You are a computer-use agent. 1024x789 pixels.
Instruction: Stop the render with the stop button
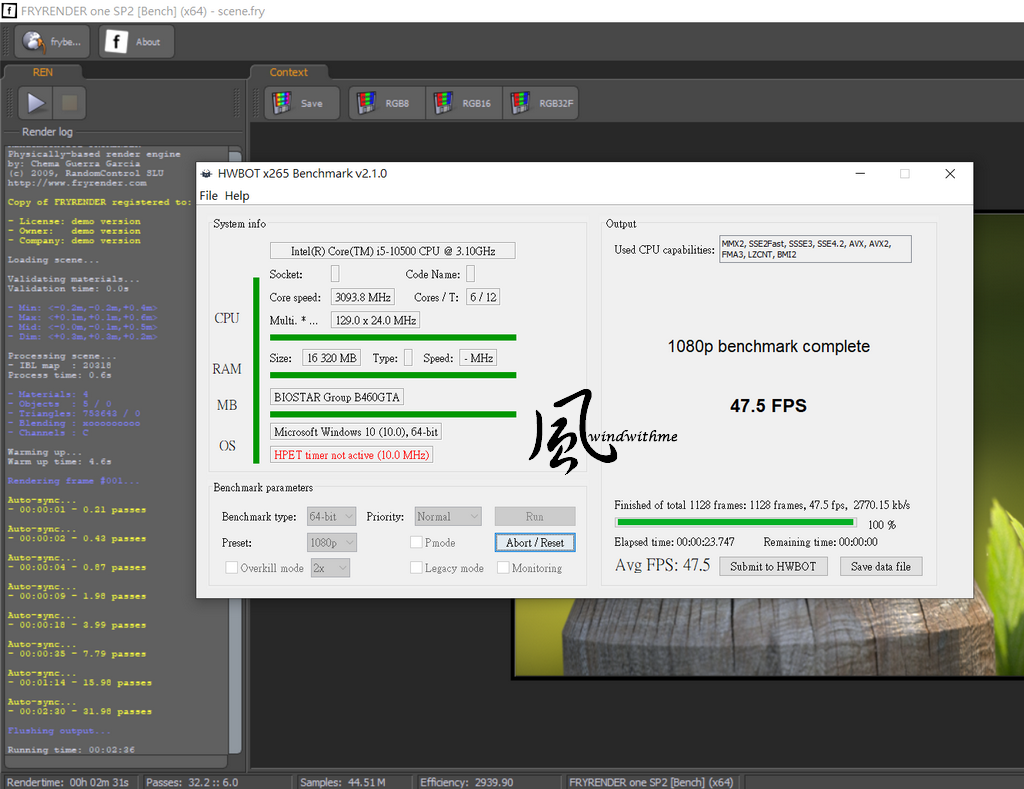click(69, 103)
